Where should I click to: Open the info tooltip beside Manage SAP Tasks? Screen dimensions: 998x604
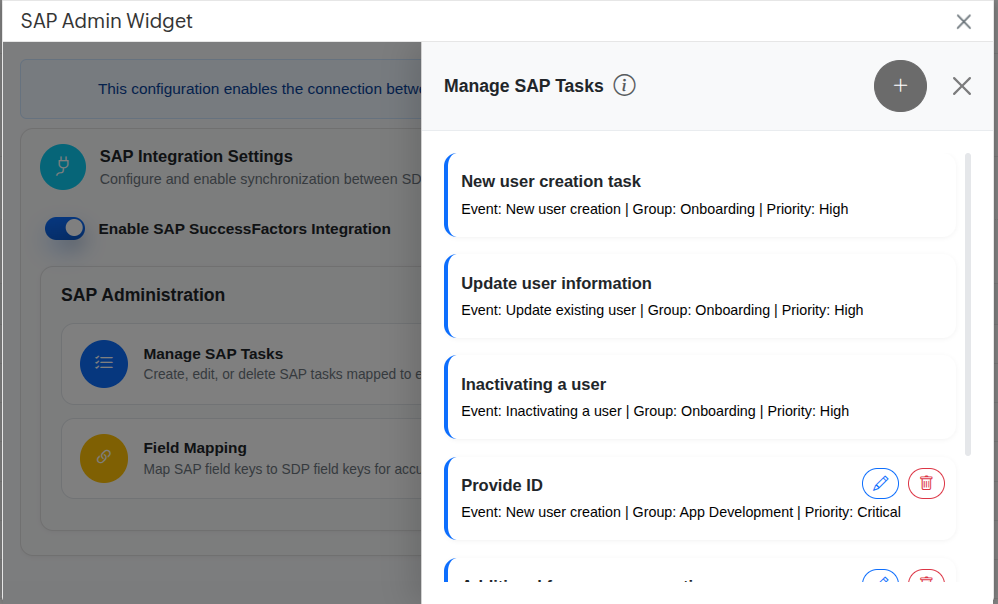(625, 85)
